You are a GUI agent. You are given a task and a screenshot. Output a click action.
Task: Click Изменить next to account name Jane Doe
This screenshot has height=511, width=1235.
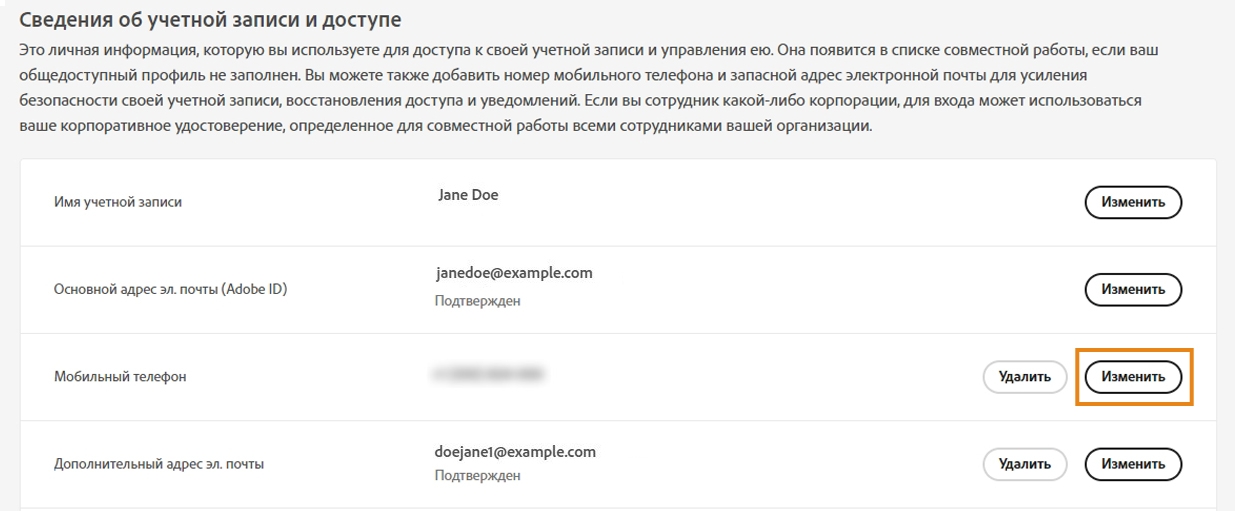click(x=1133, y=202)
